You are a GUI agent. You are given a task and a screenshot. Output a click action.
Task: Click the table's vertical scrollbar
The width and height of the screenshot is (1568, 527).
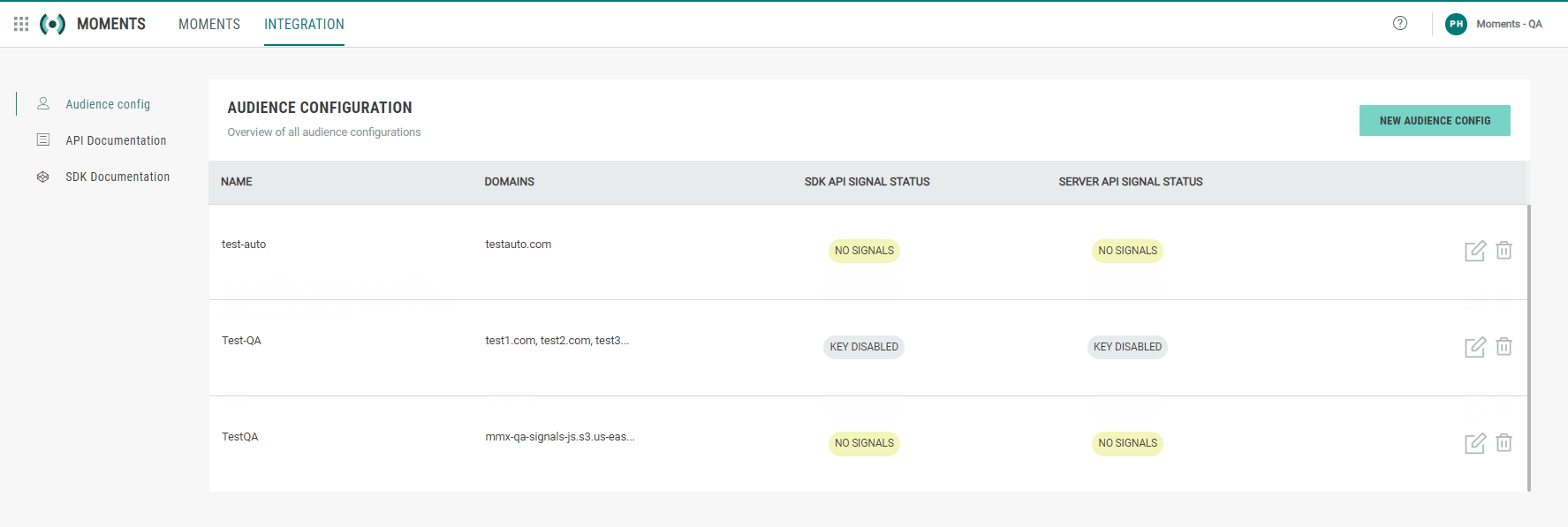click(x=1528, y=348)
